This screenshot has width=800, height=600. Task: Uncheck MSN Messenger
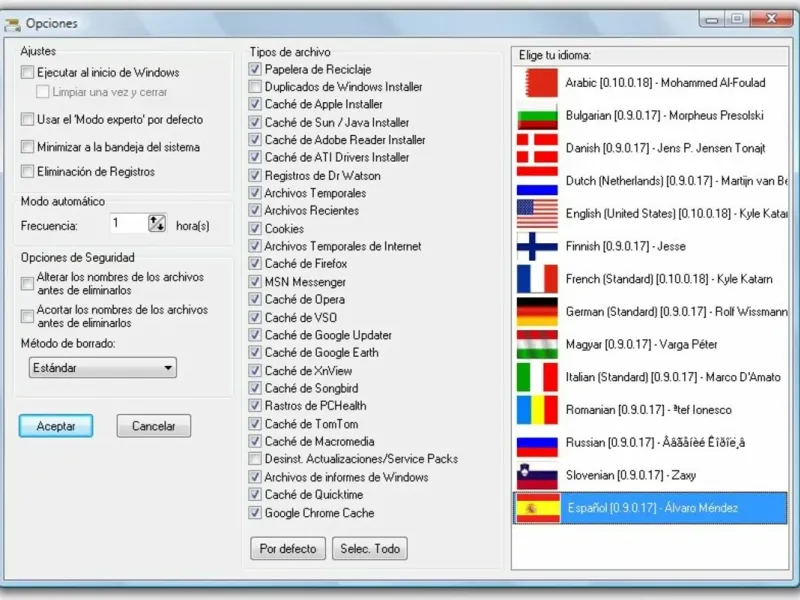255,282
